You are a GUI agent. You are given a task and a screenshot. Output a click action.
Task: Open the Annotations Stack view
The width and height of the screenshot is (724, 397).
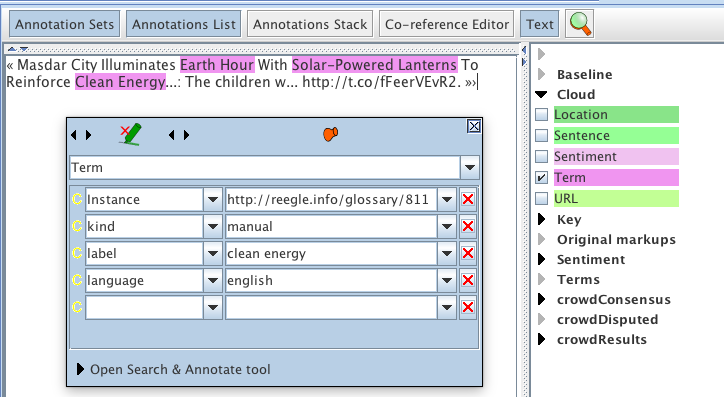310,24
